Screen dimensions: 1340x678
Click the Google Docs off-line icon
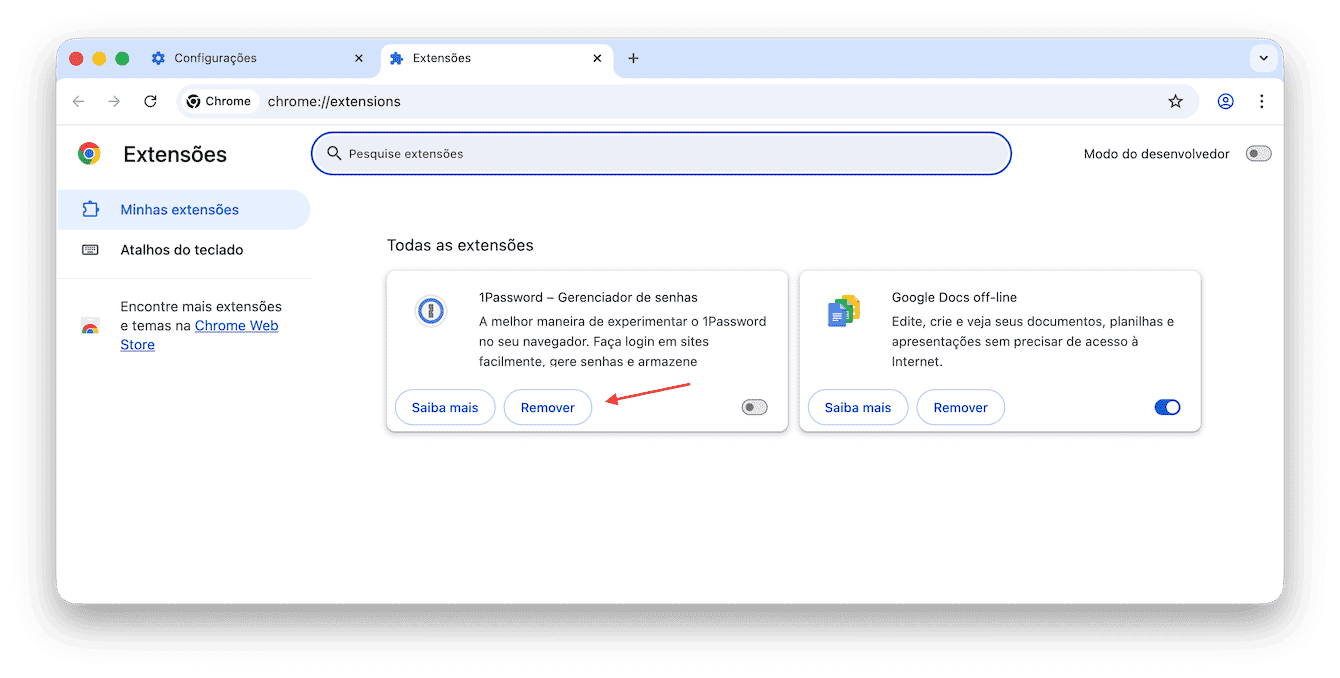tap(843, 311)
